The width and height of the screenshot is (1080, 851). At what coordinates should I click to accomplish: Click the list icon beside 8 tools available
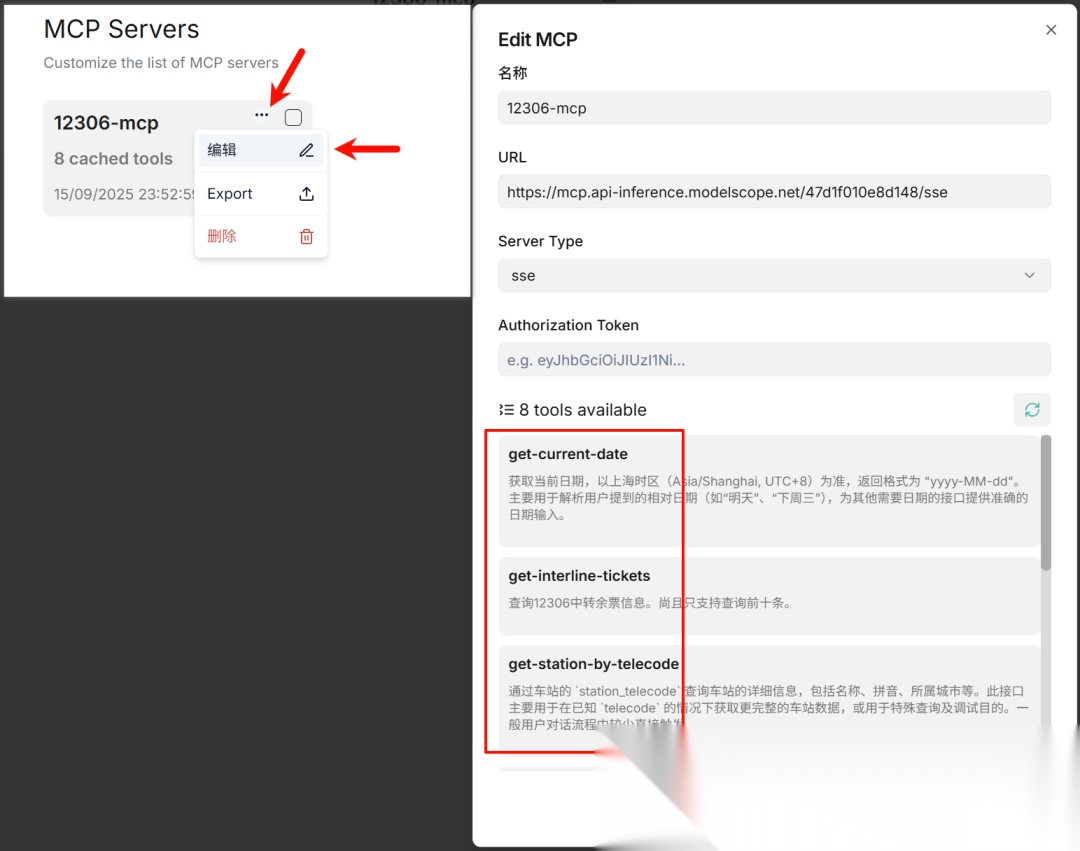tap(506, 410)
